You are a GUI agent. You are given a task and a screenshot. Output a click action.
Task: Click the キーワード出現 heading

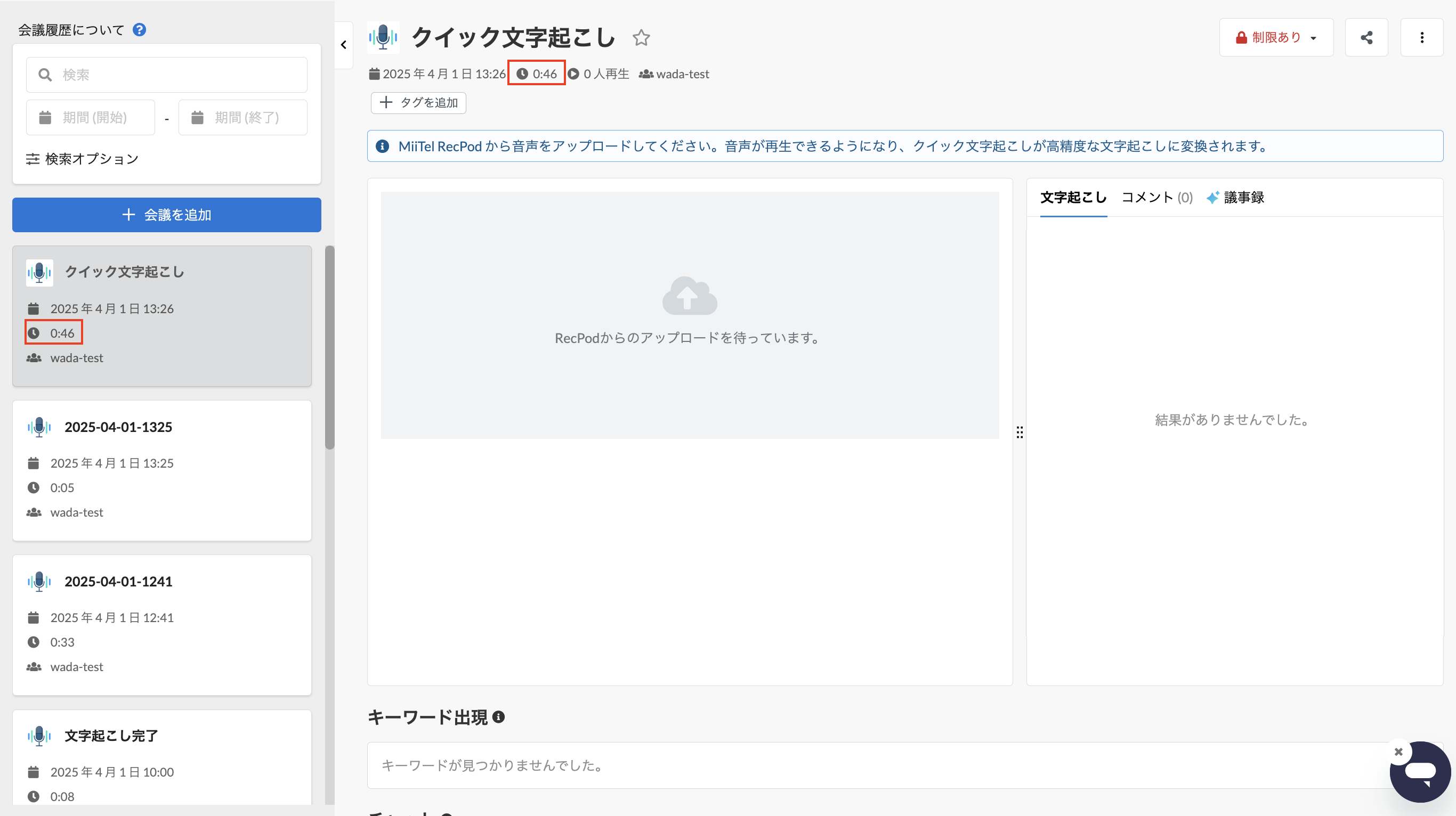coord(427,717)
